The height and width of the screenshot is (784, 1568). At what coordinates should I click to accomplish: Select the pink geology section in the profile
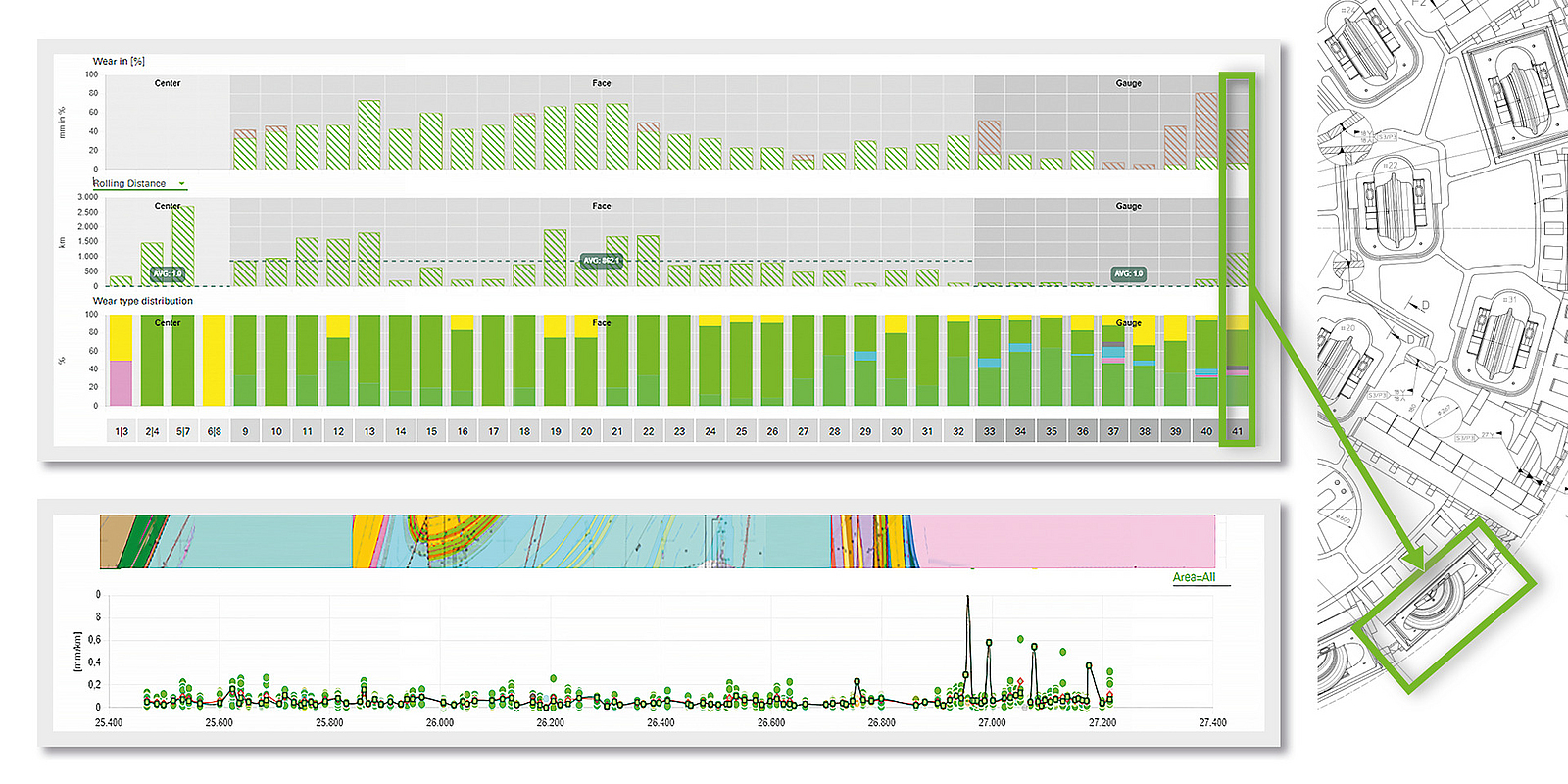(x=1063, y=541)
